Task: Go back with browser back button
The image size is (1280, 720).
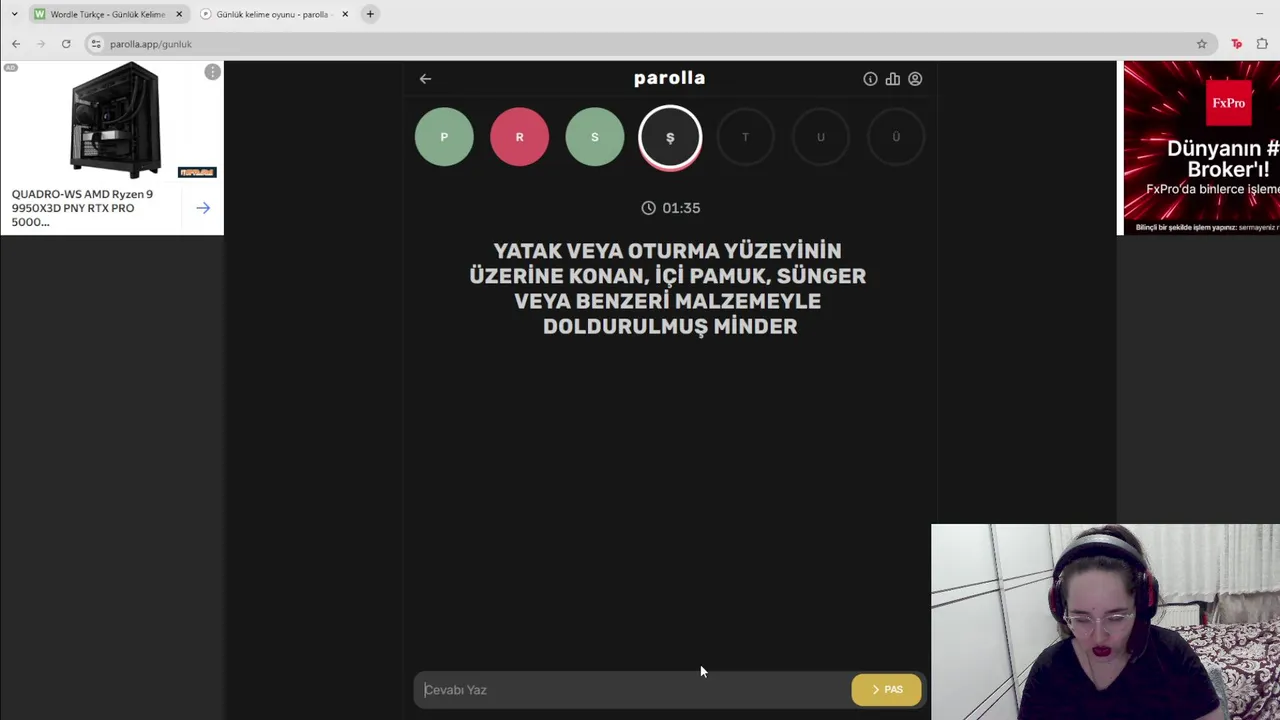Action: pyautogui.click(x=16, y=44)
